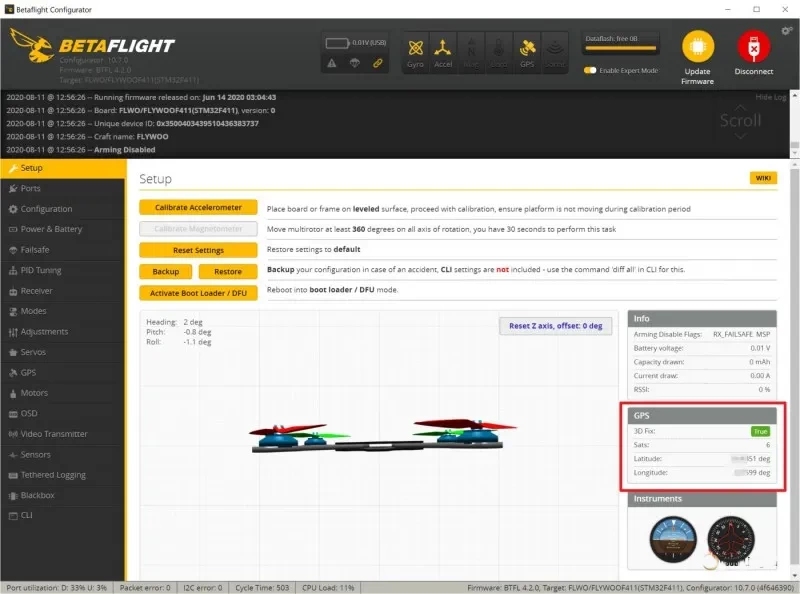Open the Ports tab
The width and height of the screenshot is (800, 594).
[x=62, y=189]
